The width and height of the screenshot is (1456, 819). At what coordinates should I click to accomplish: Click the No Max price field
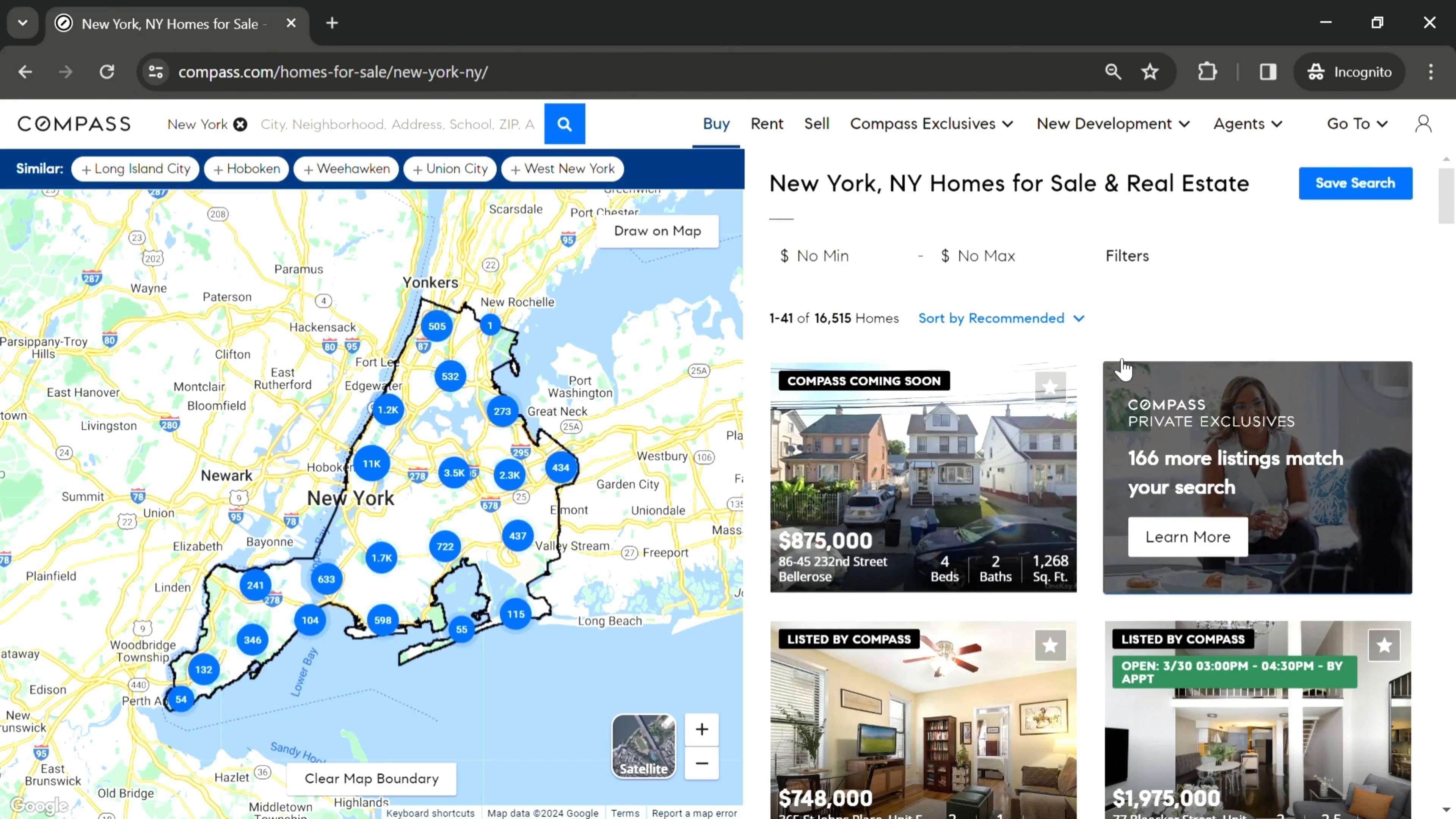[986, 256]
